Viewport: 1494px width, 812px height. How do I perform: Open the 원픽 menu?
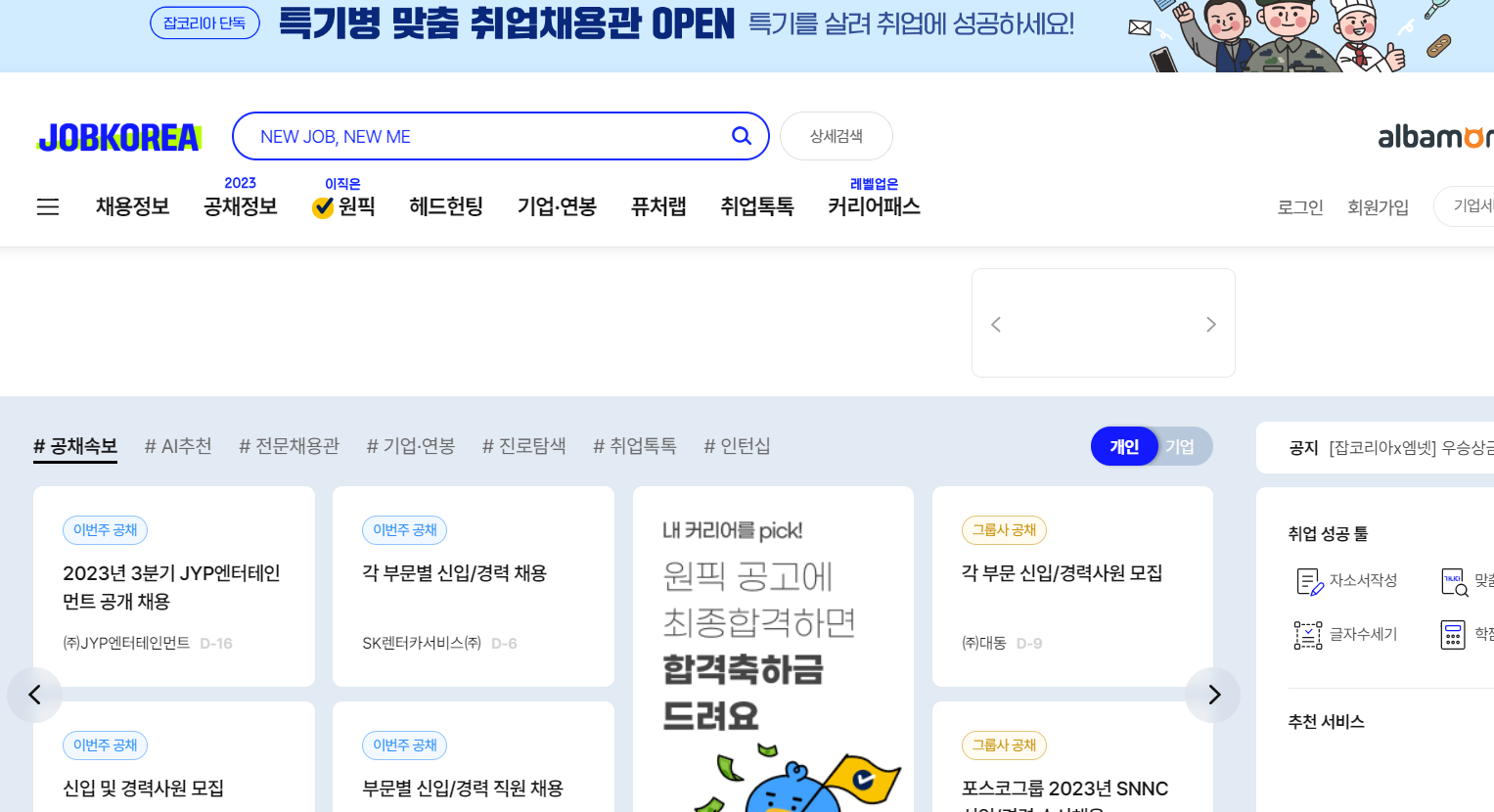[343, 206]
